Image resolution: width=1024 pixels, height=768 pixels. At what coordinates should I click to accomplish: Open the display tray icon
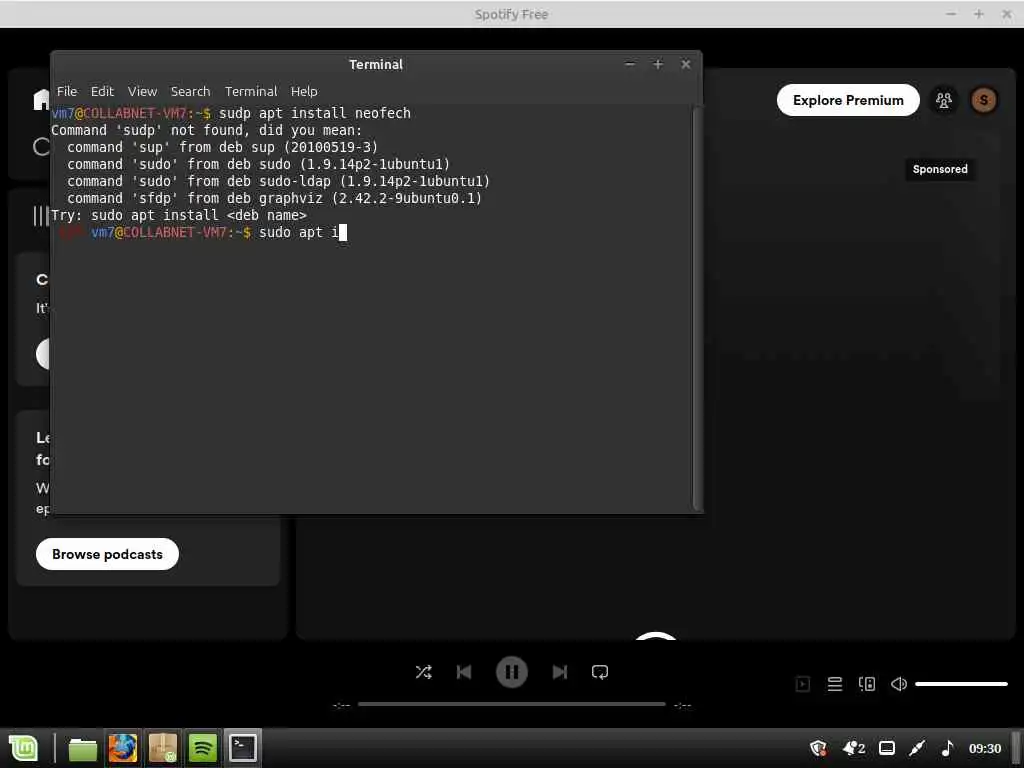click(887, 748)
